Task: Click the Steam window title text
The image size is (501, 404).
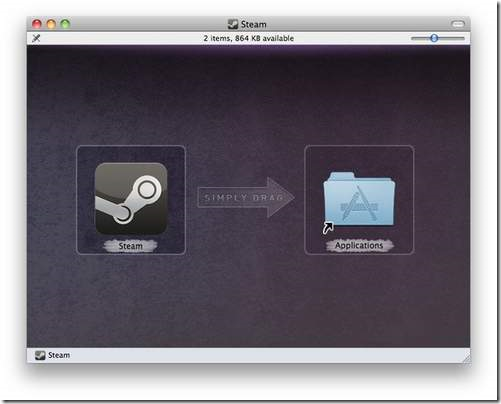Action: click(254, 24)
